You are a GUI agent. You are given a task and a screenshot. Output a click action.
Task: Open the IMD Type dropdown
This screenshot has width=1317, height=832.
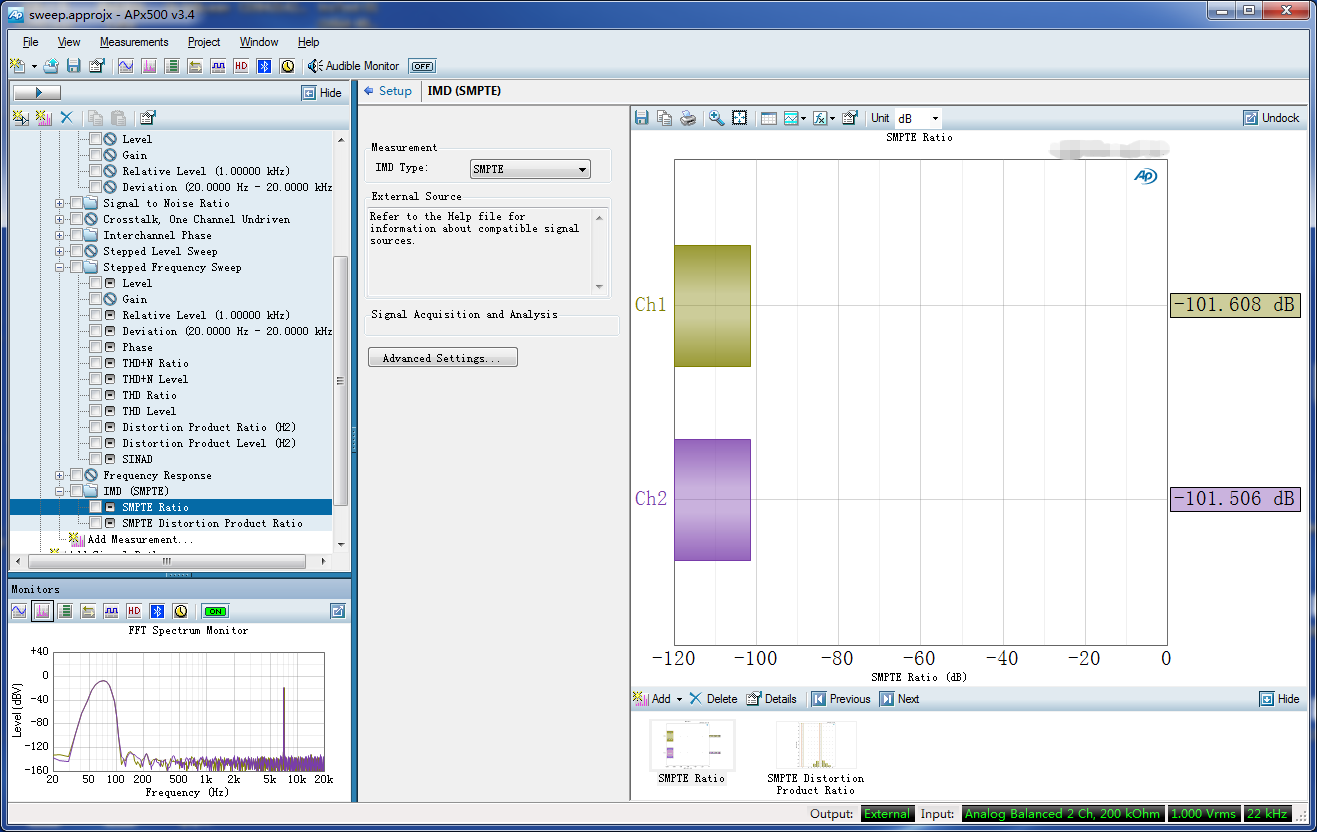pyautogui.click(x=530, y=169)
